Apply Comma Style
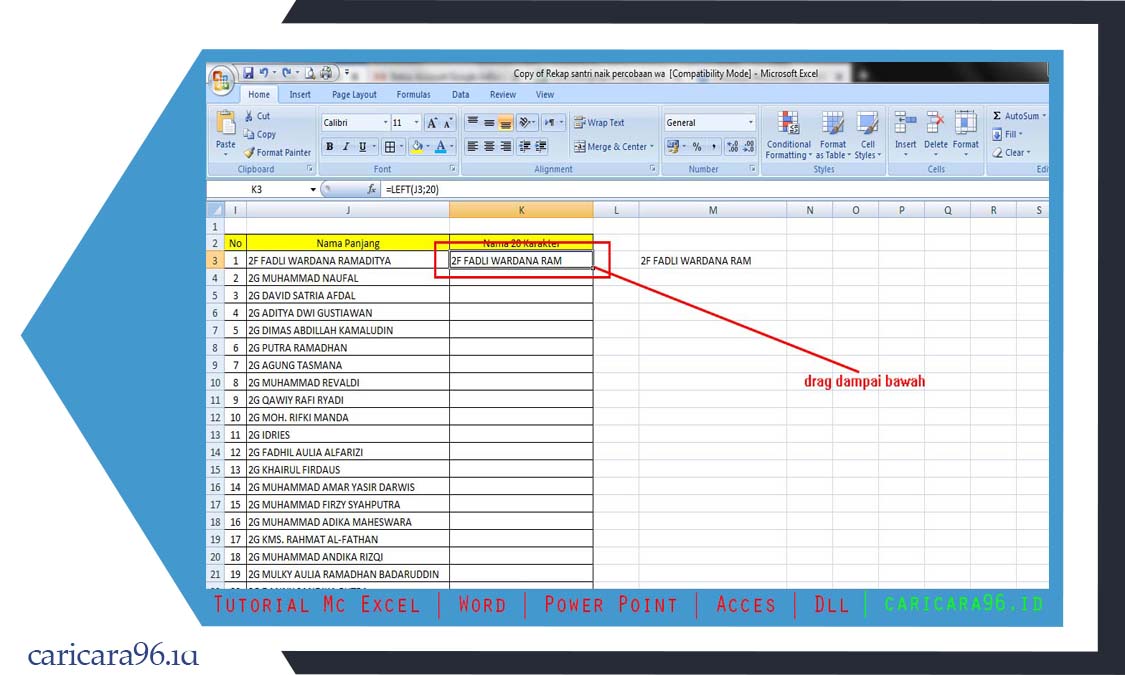Image resolution: width=1125 pixels, height=675 pixels. (714, 147)
